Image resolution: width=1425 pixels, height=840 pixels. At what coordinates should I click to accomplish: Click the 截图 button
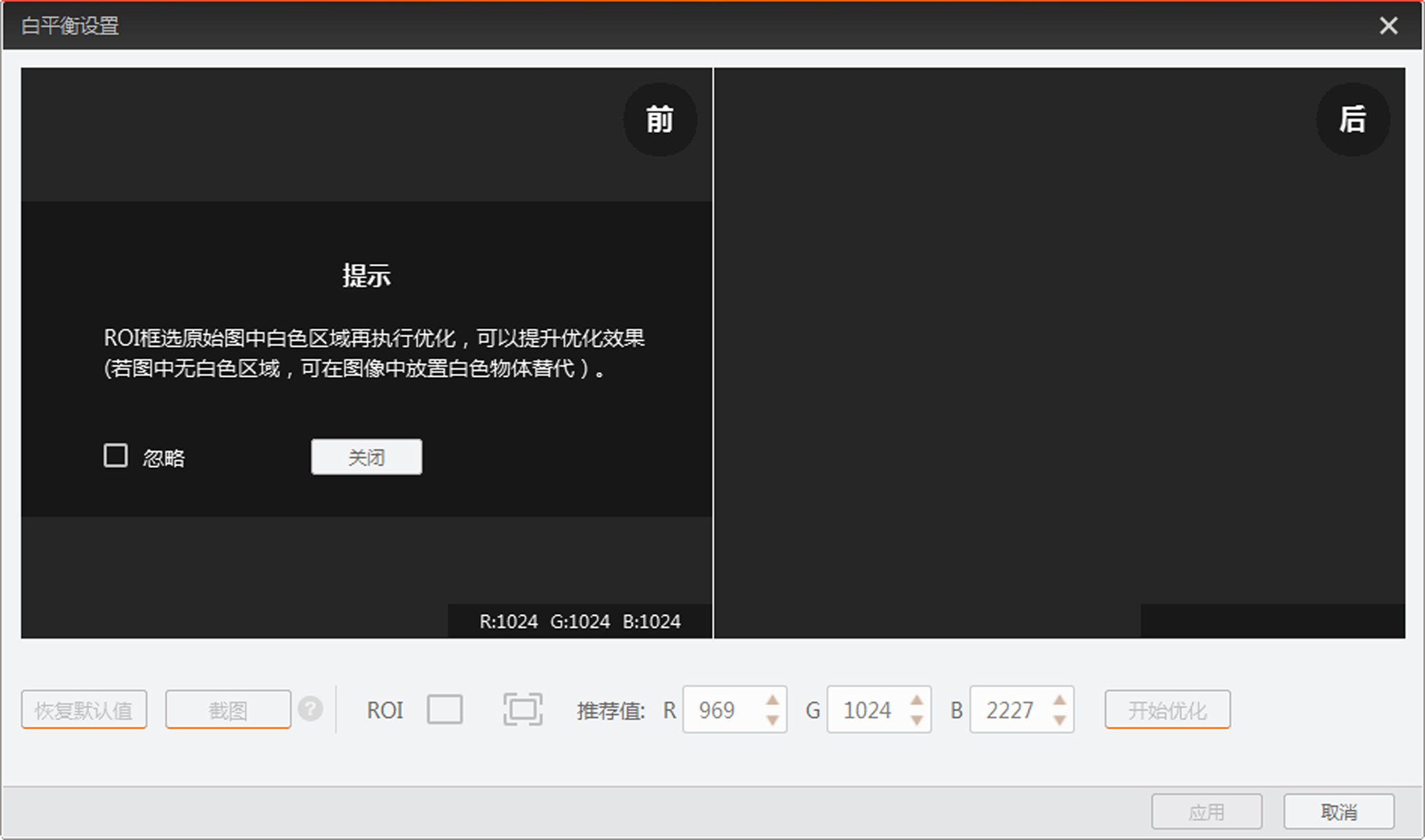(228, 710)
